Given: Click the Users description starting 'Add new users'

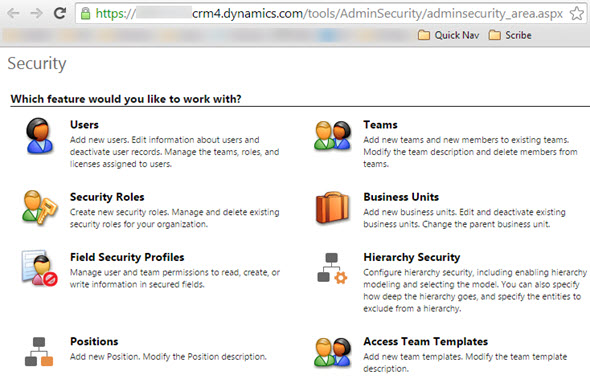Looking at the screenshot, I should click(x=175, y=152).
